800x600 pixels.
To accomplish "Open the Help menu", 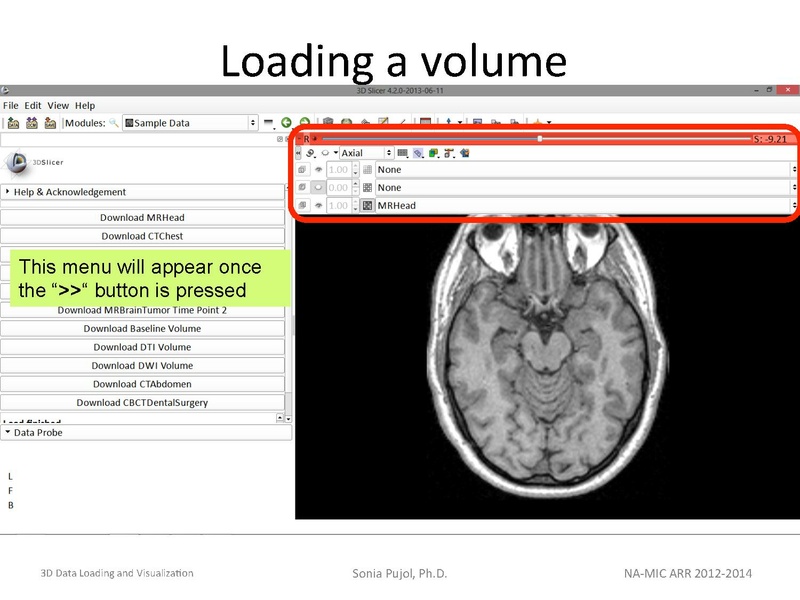I will [x=85, y=106].
